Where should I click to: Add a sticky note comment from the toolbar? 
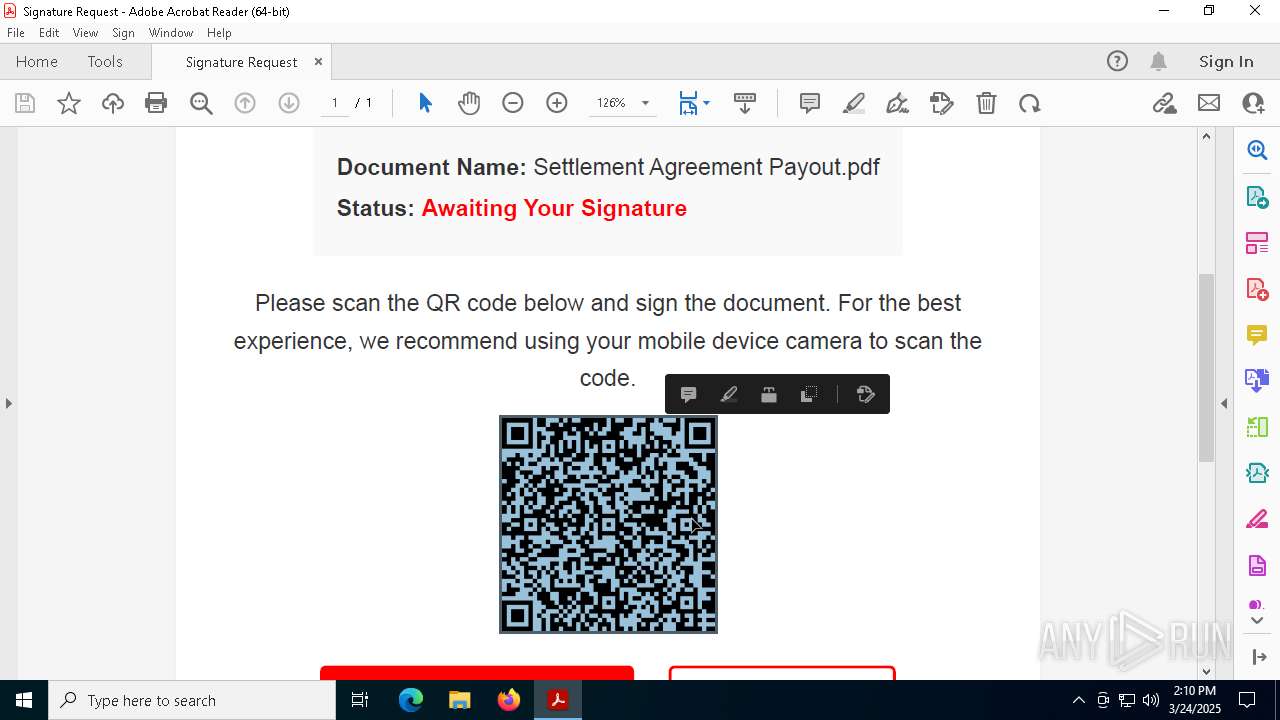pos(810,103)
